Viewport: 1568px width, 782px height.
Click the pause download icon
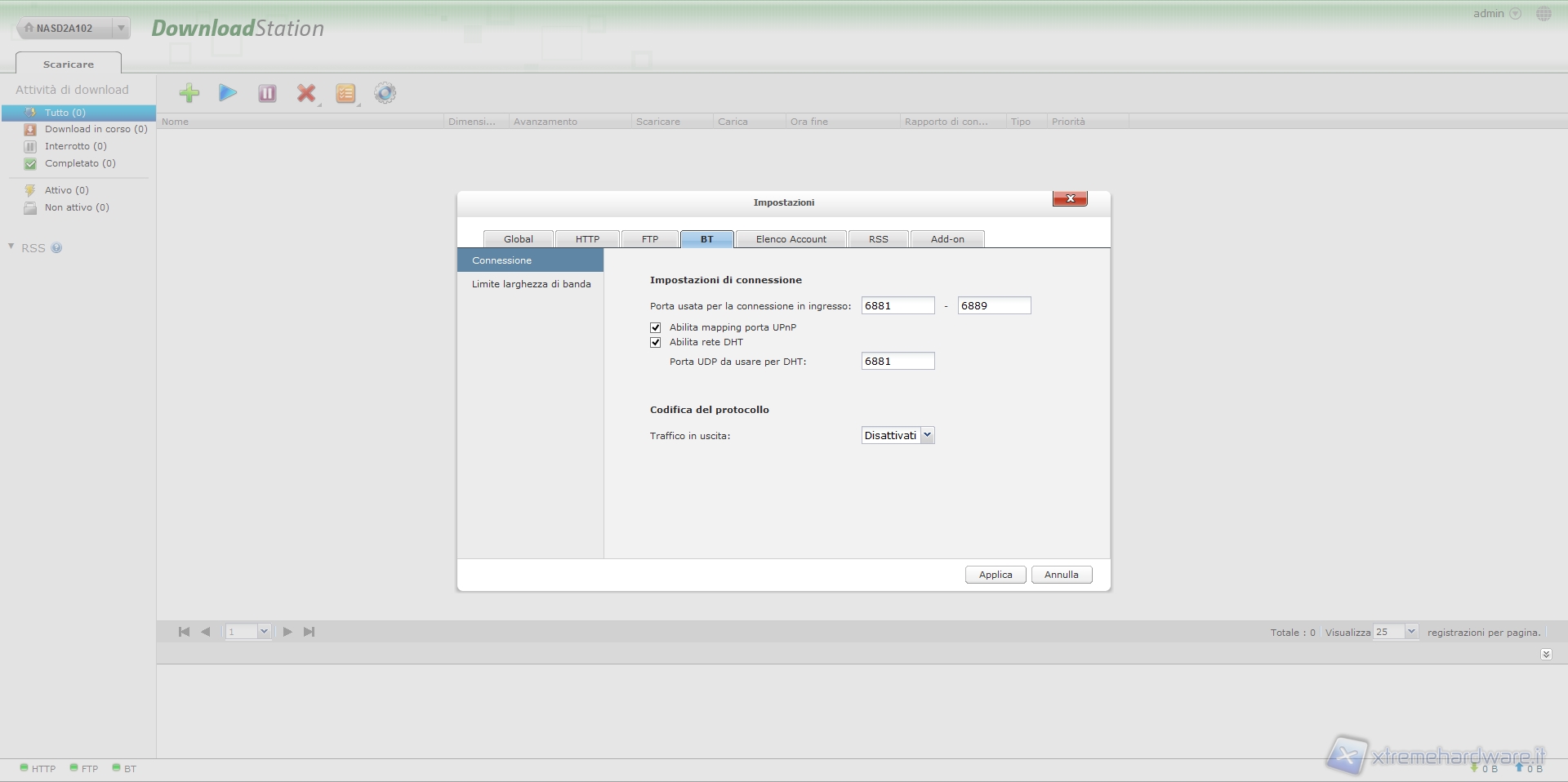click(x=267, y=93)
